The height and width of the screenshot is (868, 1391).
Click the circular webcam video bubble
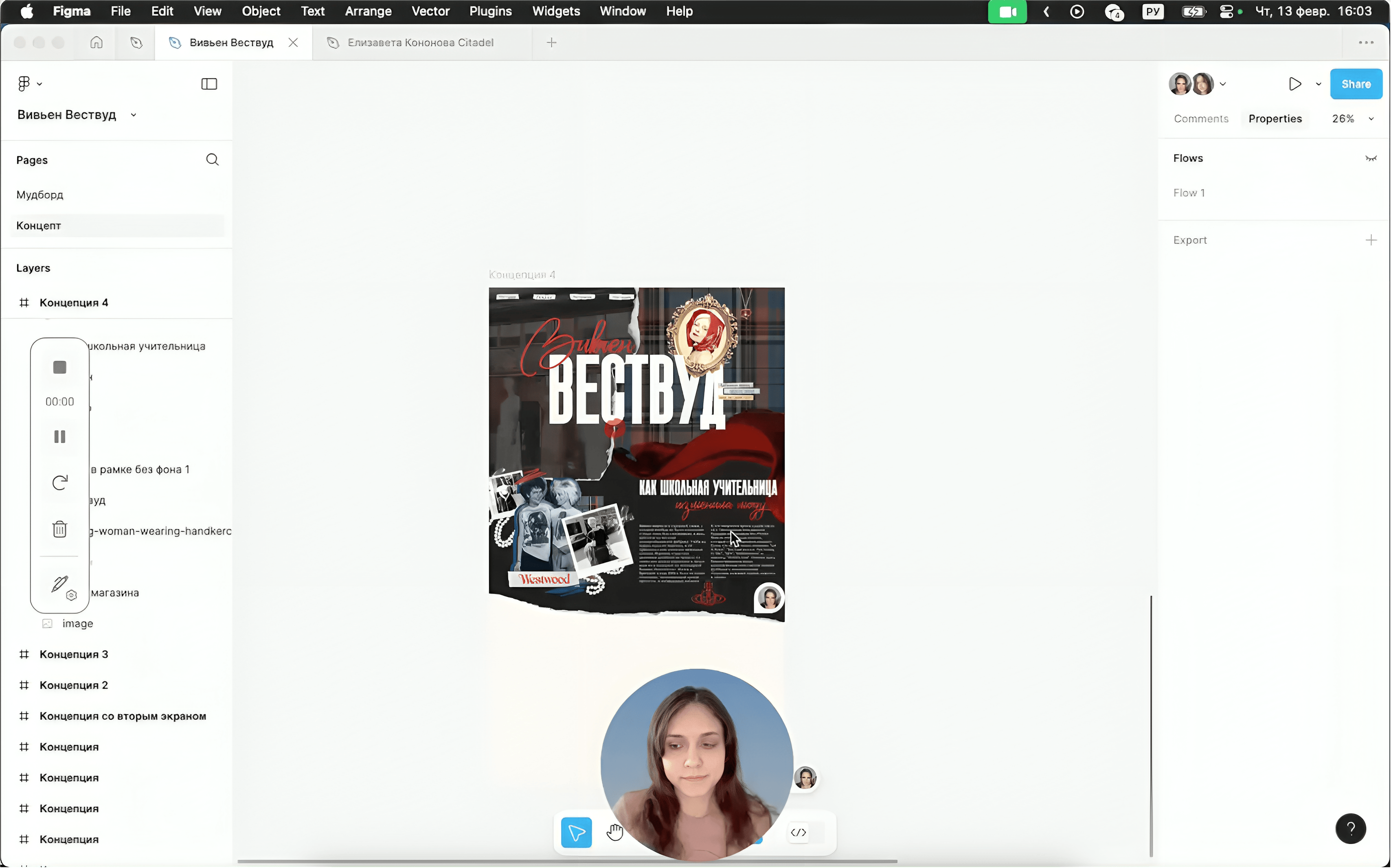pos(696,765)
